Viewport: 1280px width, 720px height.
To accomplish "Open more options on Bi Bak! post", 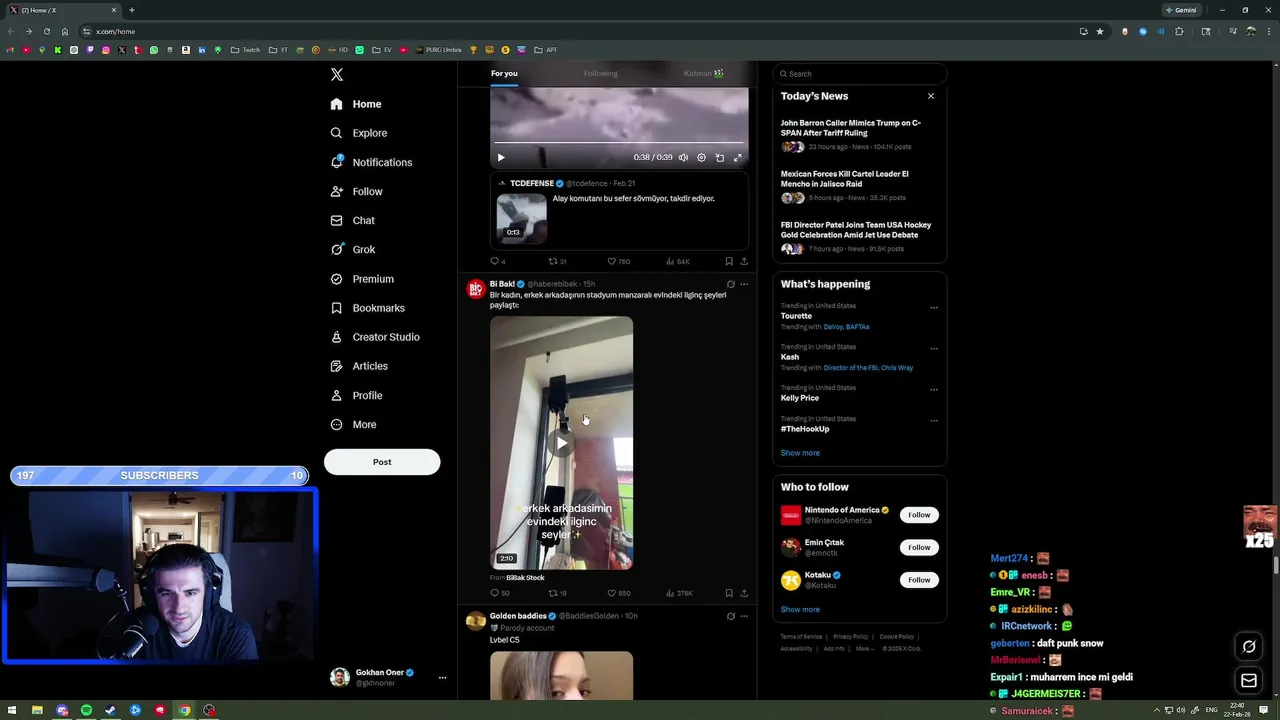I will [744, 284].
